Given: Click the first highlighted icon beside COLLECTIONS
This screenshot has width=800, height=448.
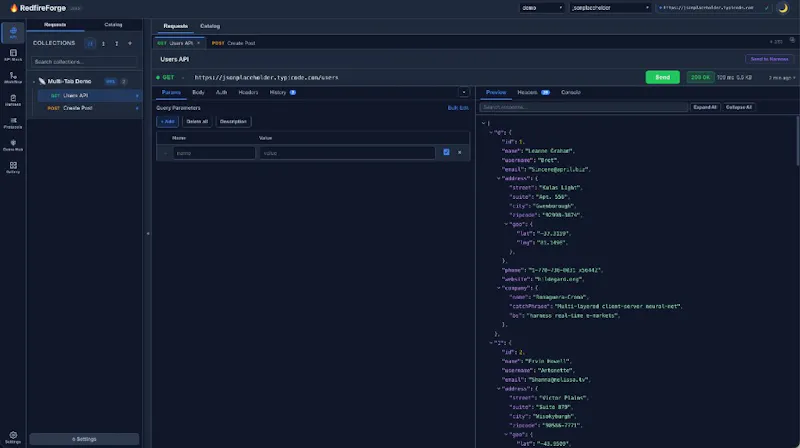Looking at the screenshot, I should point(90,43).
